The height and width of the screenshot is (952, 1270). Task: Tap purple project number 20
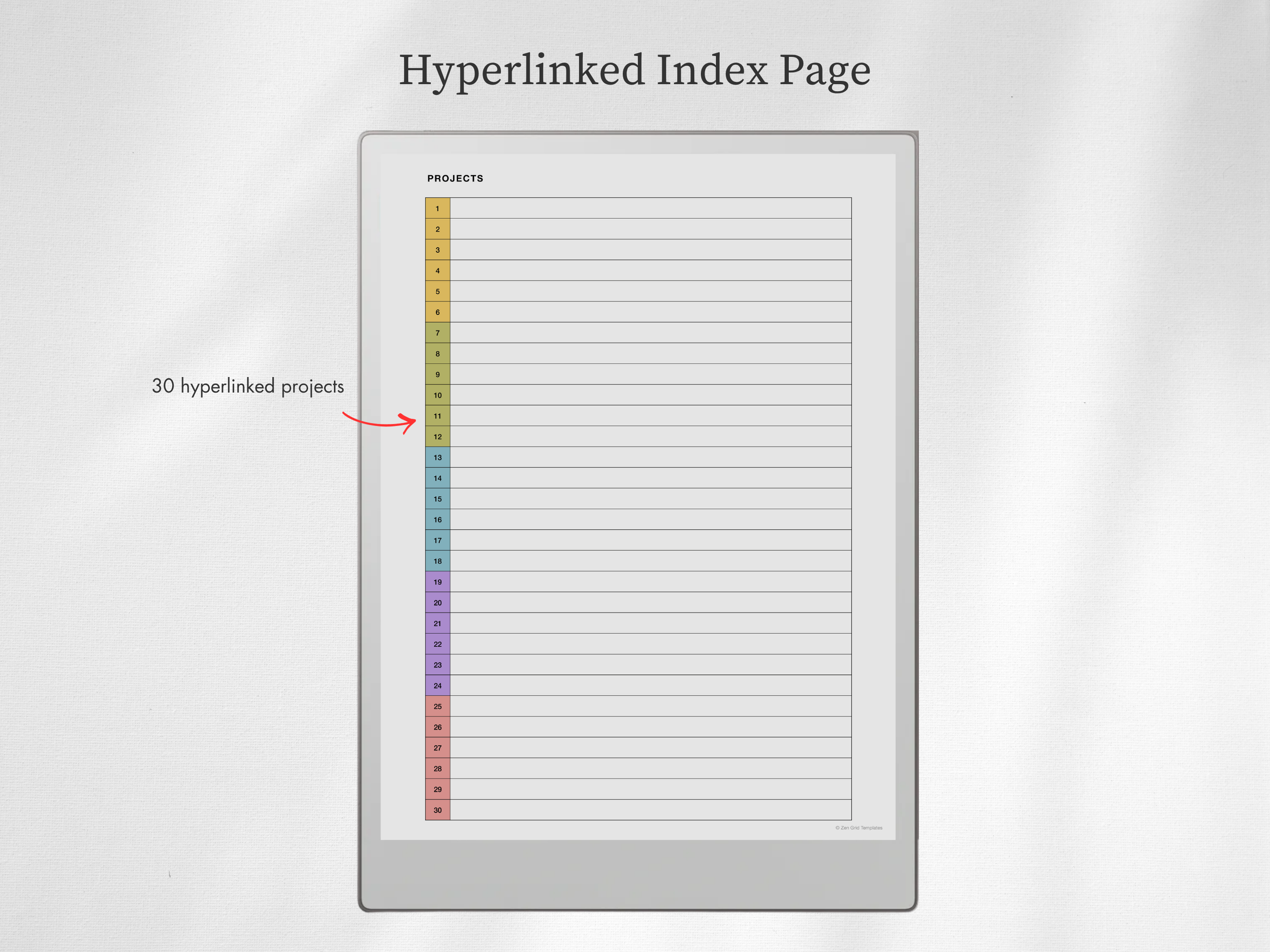tap(437, 603)
